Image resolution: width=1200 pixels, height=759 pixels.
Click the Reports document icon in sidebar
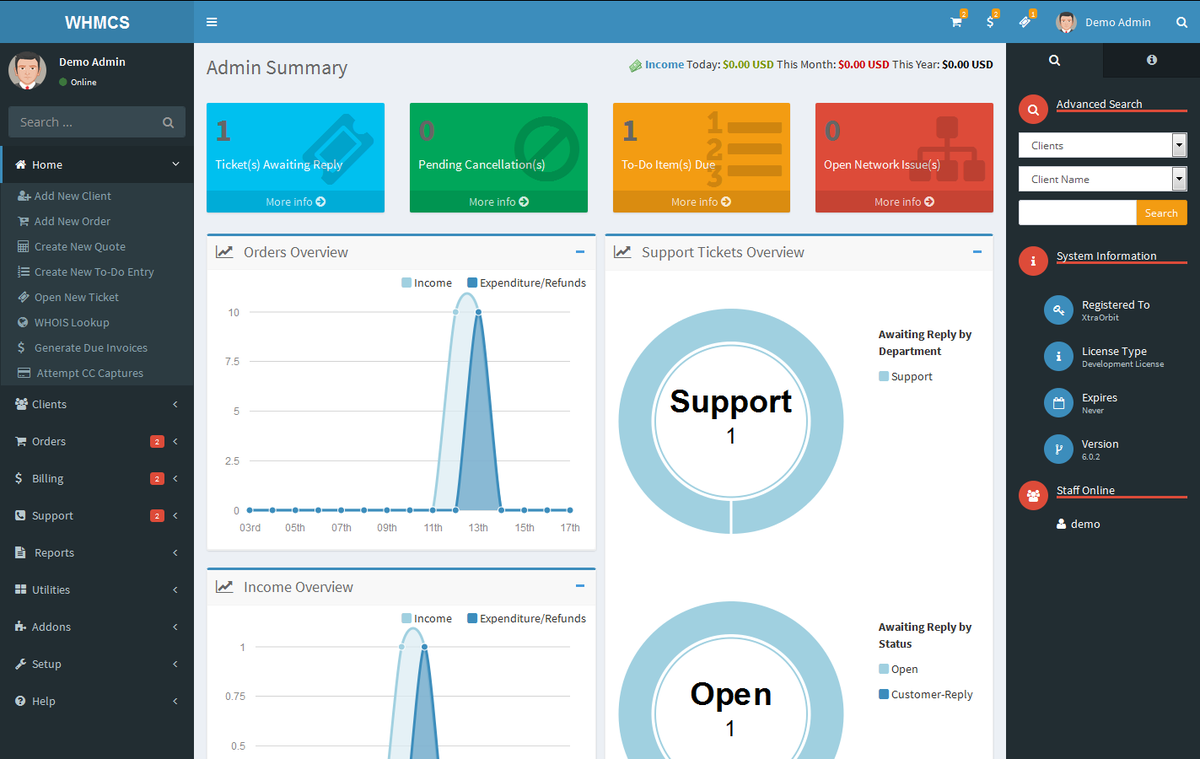click(21, 552)
